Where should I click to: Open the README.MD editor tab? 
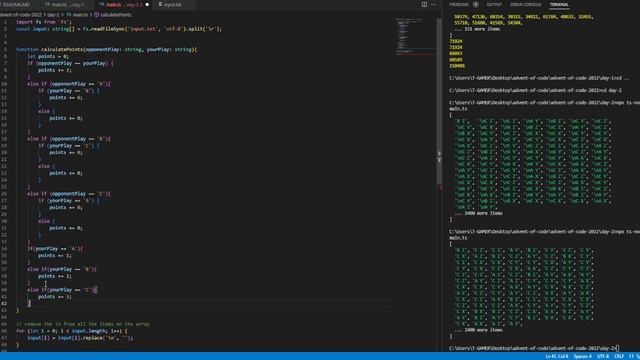coord(16,4)
